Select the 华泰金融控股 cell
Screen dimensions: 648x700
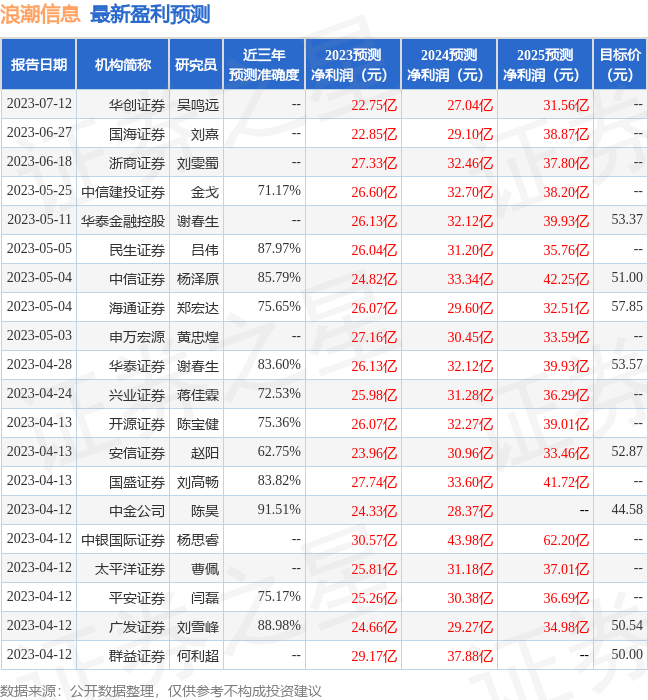pos(123,221)
